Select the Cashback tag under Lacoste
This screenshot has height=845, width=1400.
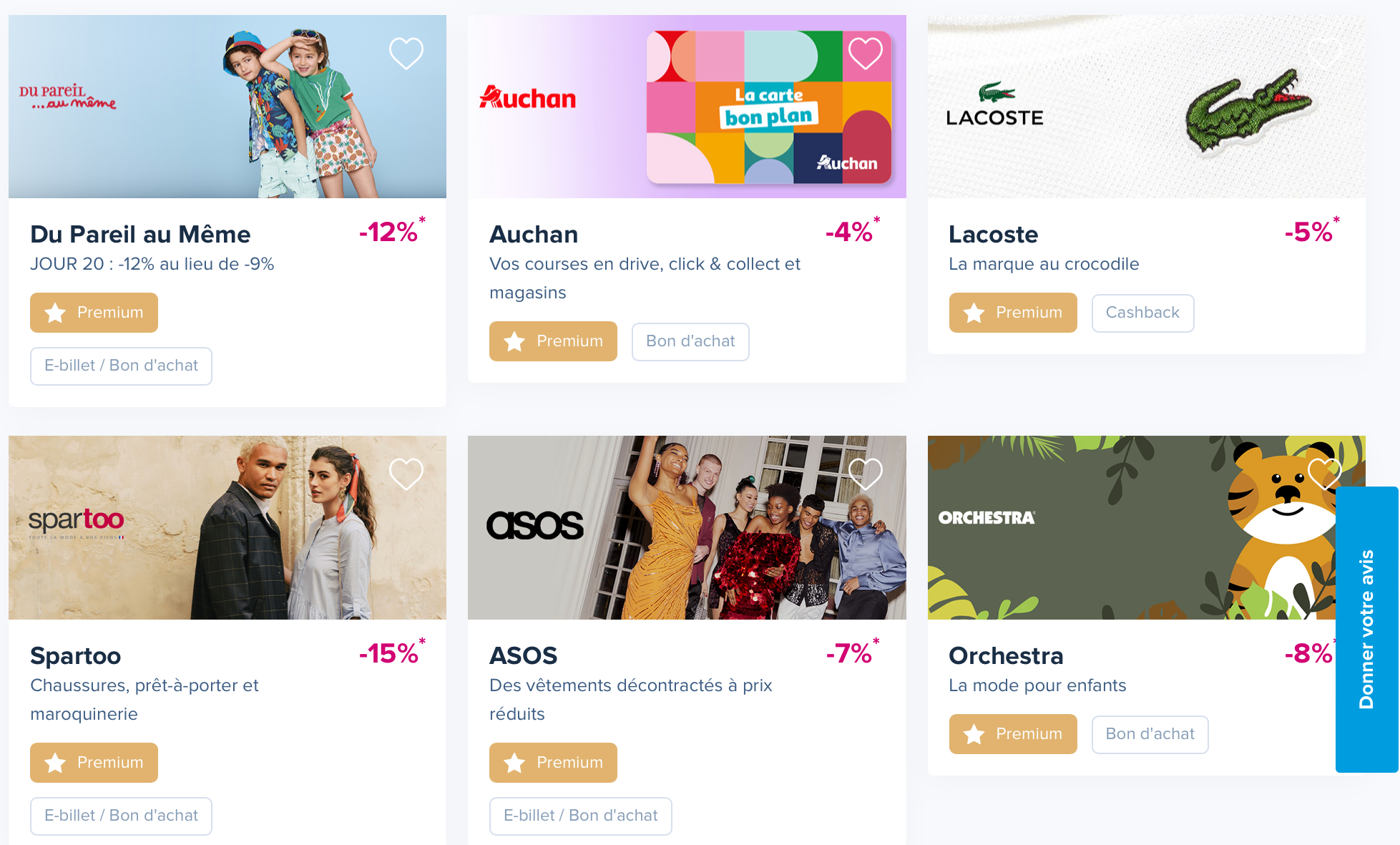pyautogui.click(x=1142, y=313)
